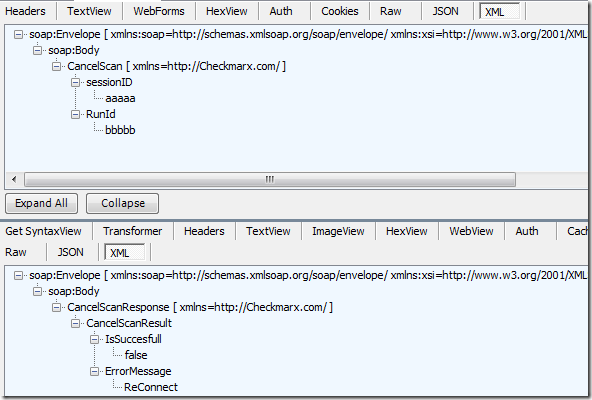The height and width of the screenshot is (400, 592).
Task: Select the response JSON tab
Action: click(71, 252)
